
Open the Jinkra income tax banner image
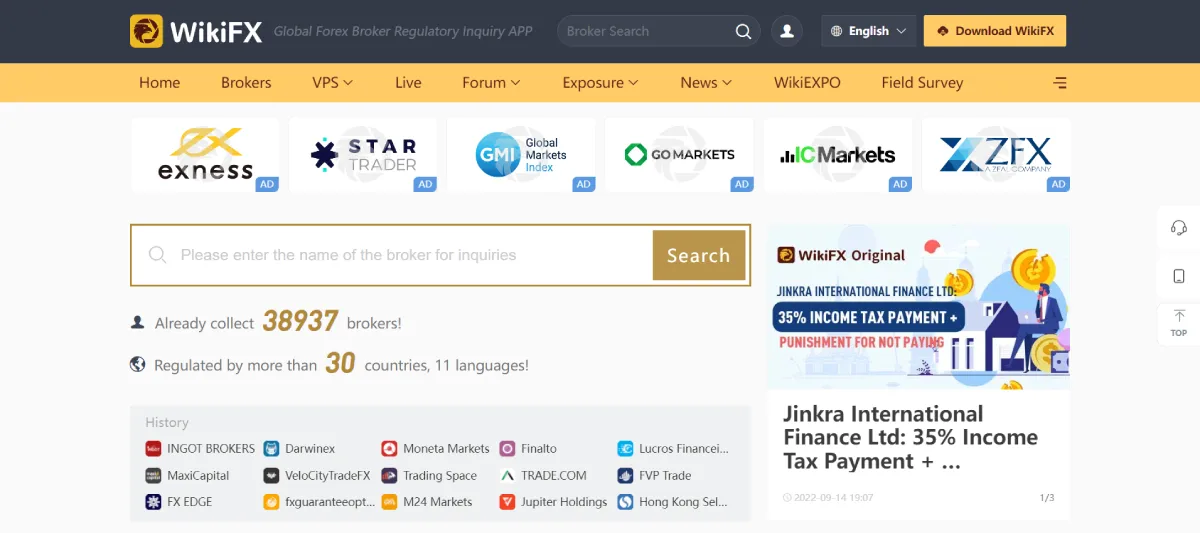tap(919, 306)
